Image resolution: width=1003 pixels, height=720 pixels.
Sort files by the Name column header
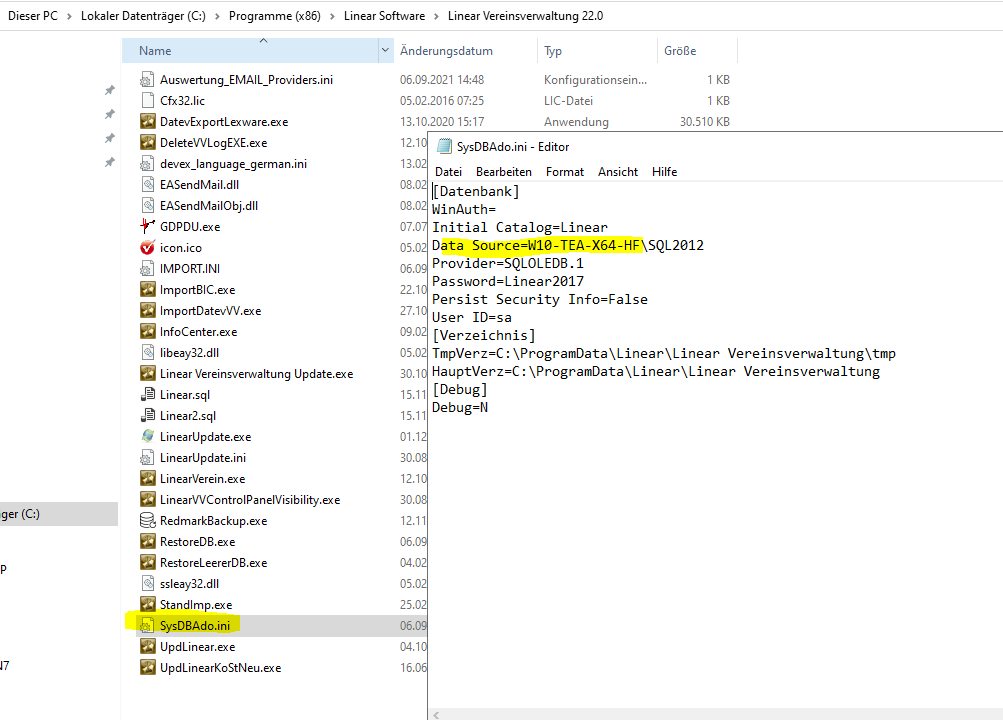click(x=250, y=51)
